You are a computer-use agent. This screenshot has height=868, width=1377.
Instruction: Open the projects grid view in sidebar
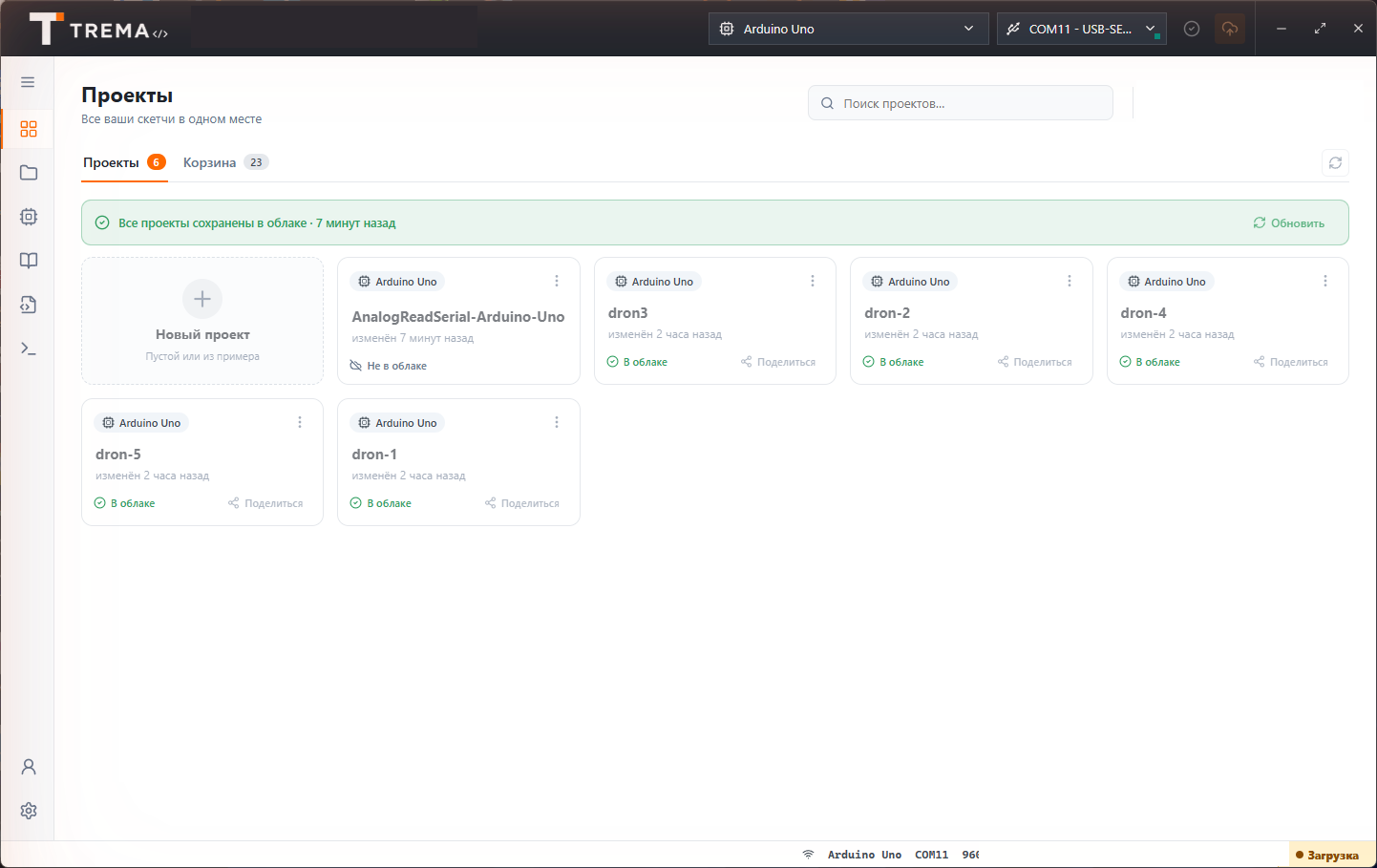pyautogui.click(x=29, y=129)
